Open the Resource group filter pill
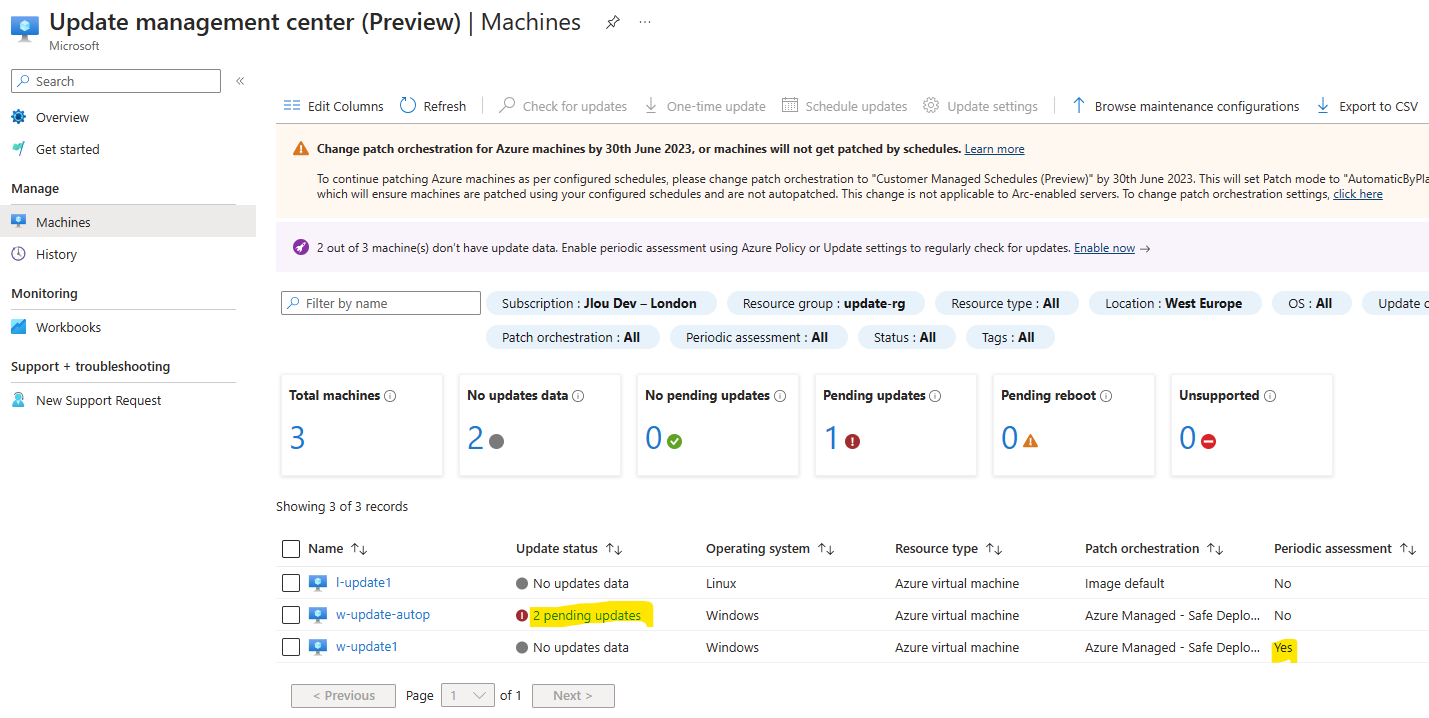The height and width of the screenshot is (718, 1429). click(824, 303)
